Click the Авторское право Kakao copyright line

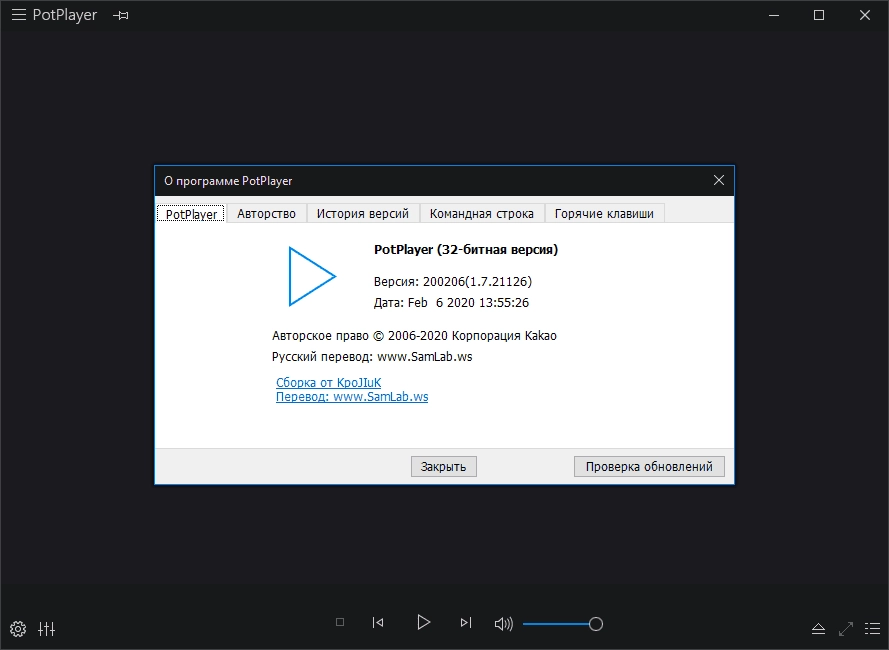click(414, 336)
